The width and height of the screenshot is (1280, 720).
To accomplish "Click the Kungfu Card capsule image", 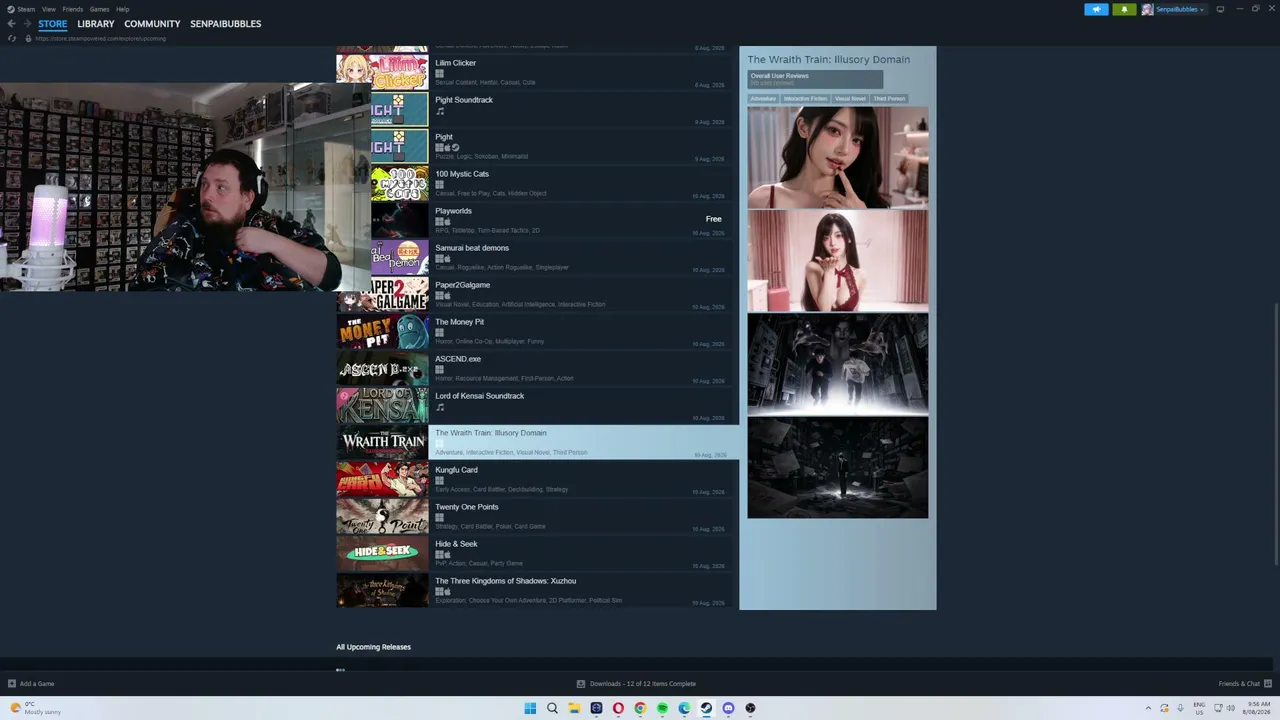I will (383, 478).
